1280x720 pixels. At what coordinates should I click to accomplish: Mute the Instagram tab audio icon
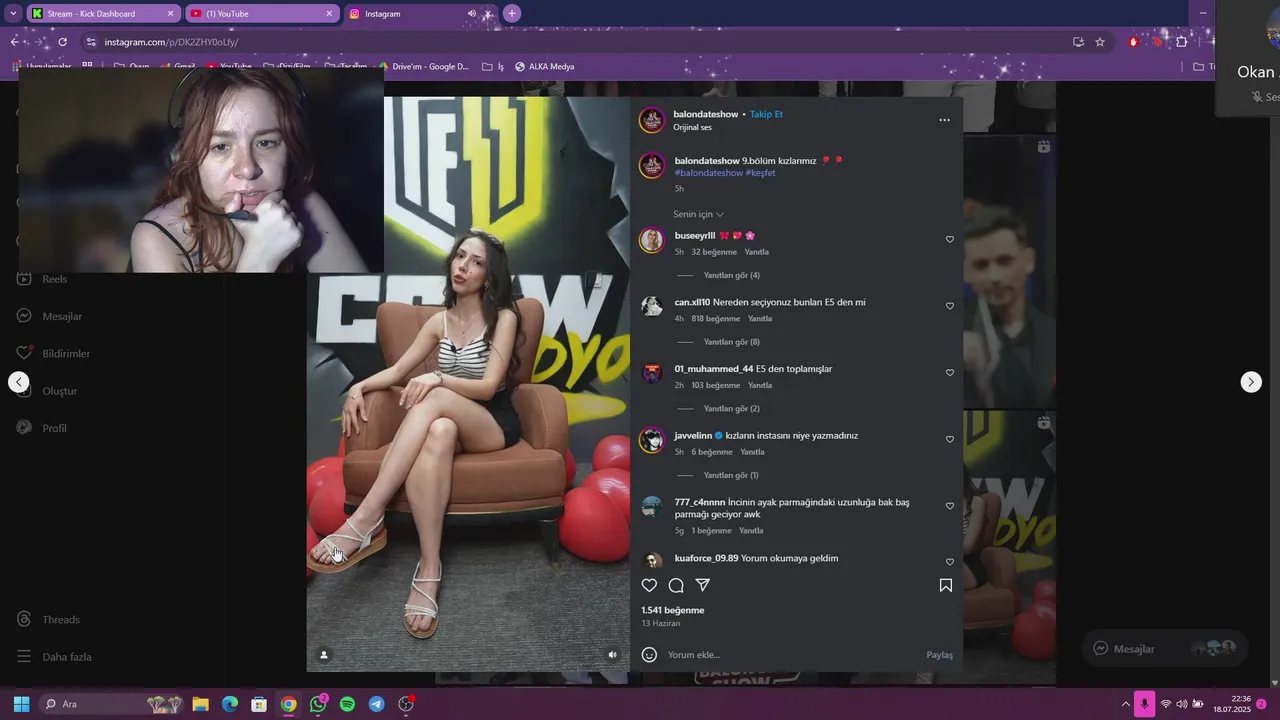tap(472, 14)
